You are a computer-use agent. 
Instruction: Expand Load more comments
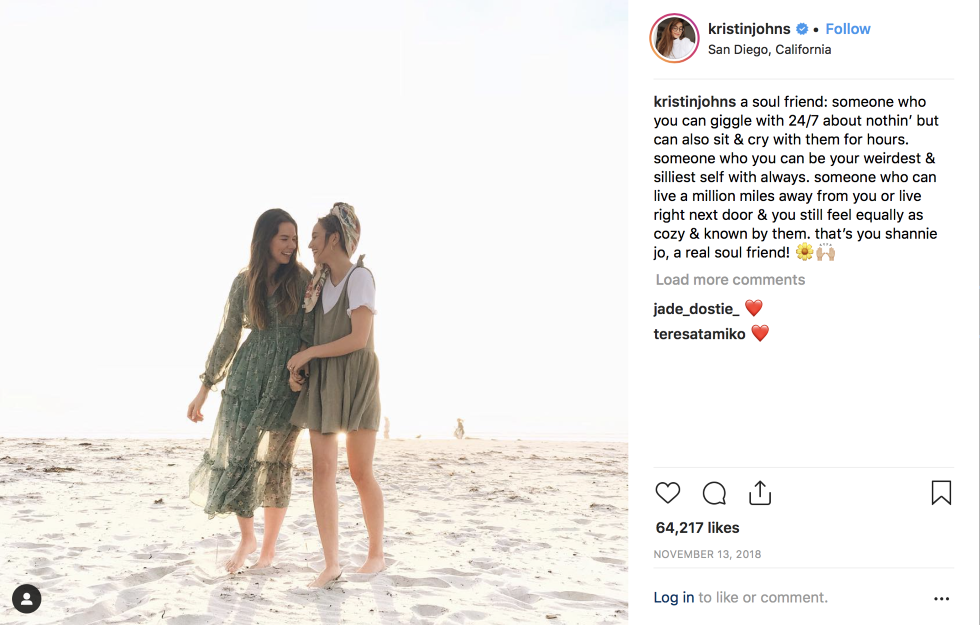click(x=730, y=279)
